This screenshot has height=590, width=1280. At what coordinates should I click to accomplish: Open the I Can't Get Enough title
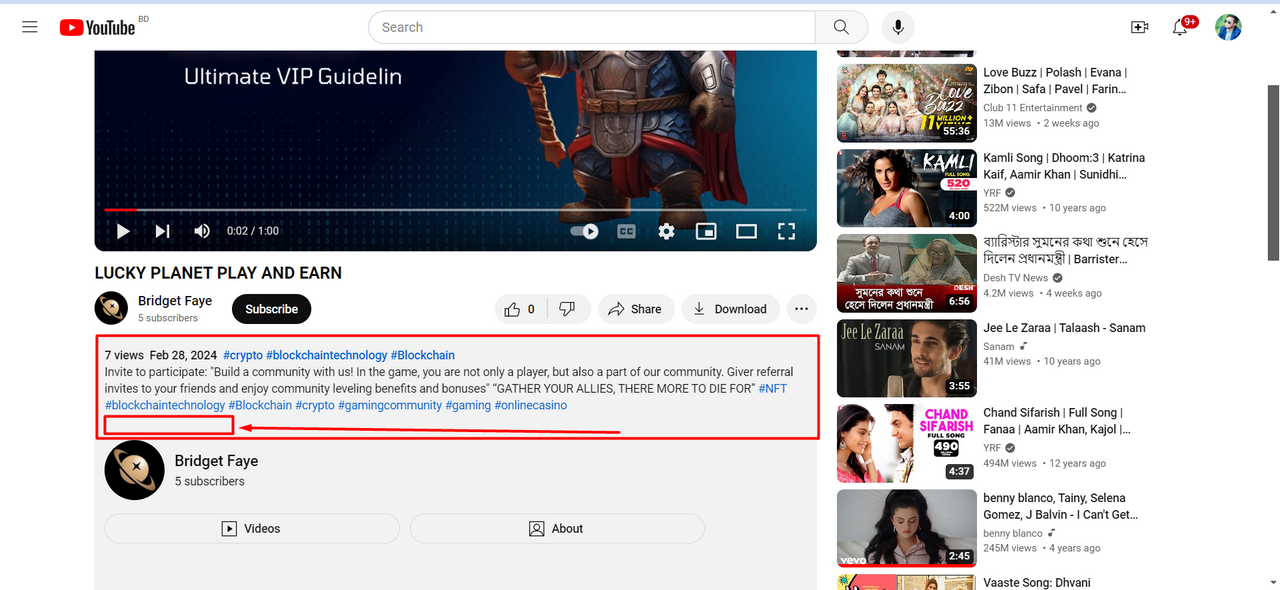pos(1061,506)
